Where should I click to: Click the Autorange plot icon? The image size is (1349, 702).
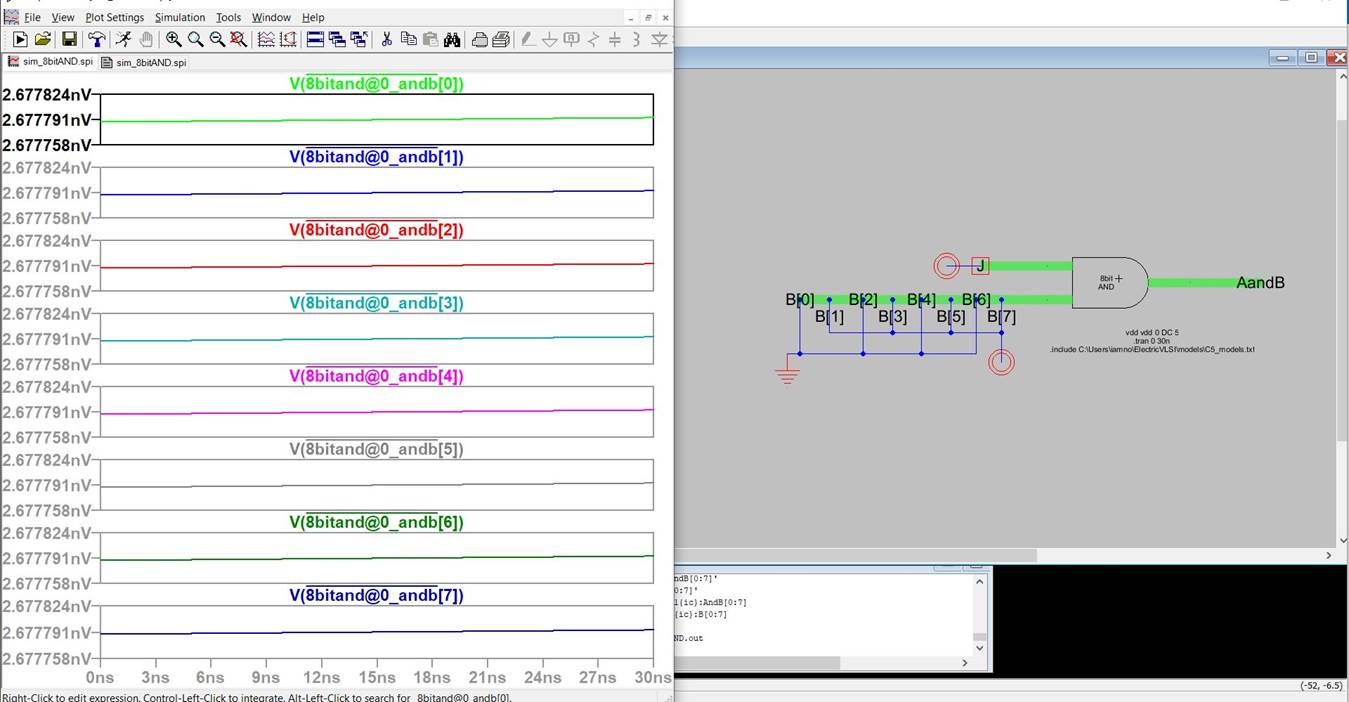266,39
